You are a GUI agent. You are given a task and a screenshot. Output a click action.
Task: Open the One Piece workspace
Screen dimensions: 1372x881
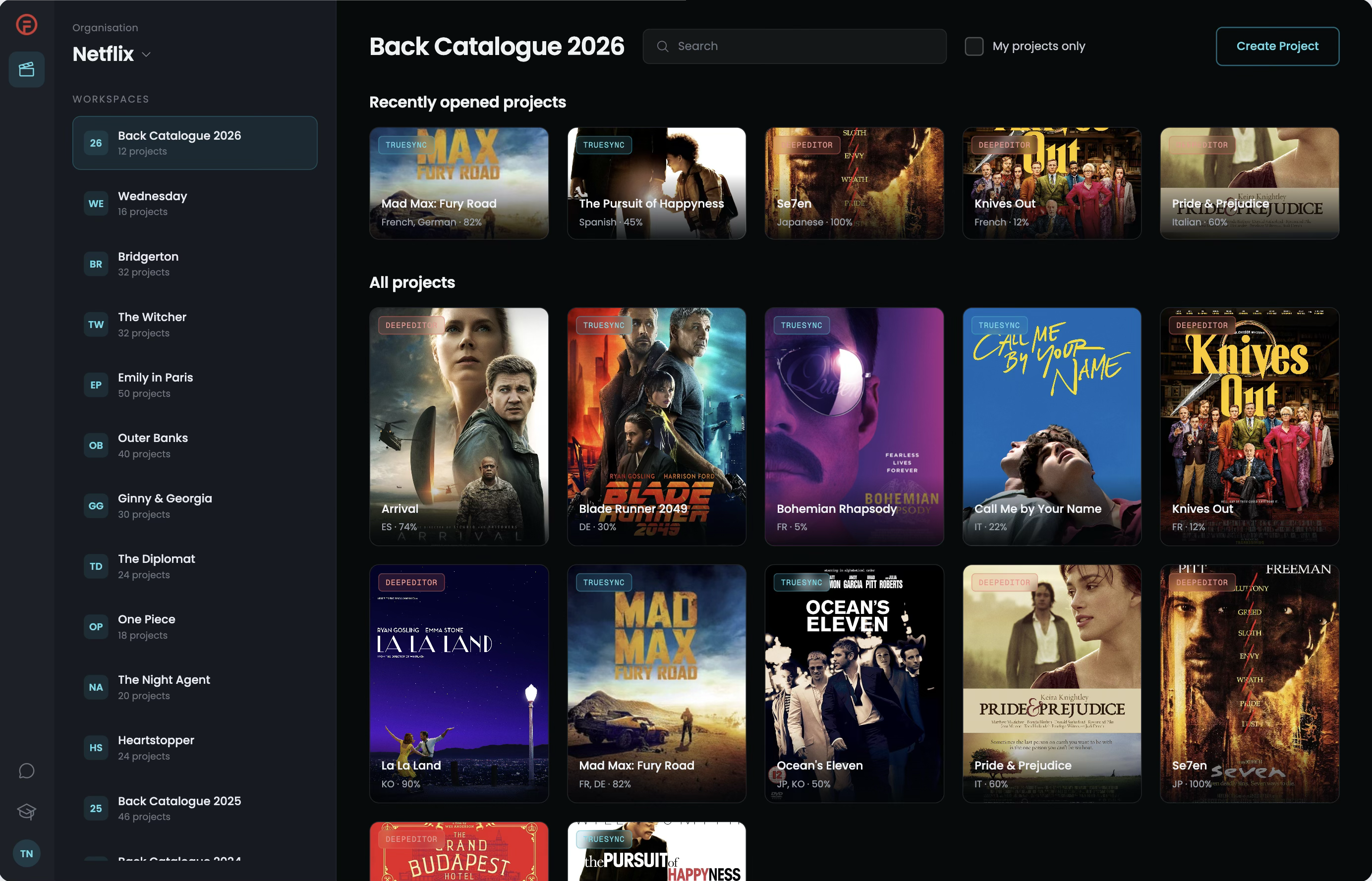pyautogui.click(x=194, y=627)
